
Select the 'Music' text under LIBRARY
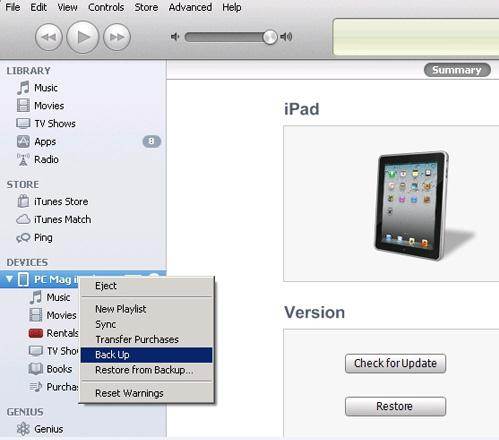tap(46, 88)
